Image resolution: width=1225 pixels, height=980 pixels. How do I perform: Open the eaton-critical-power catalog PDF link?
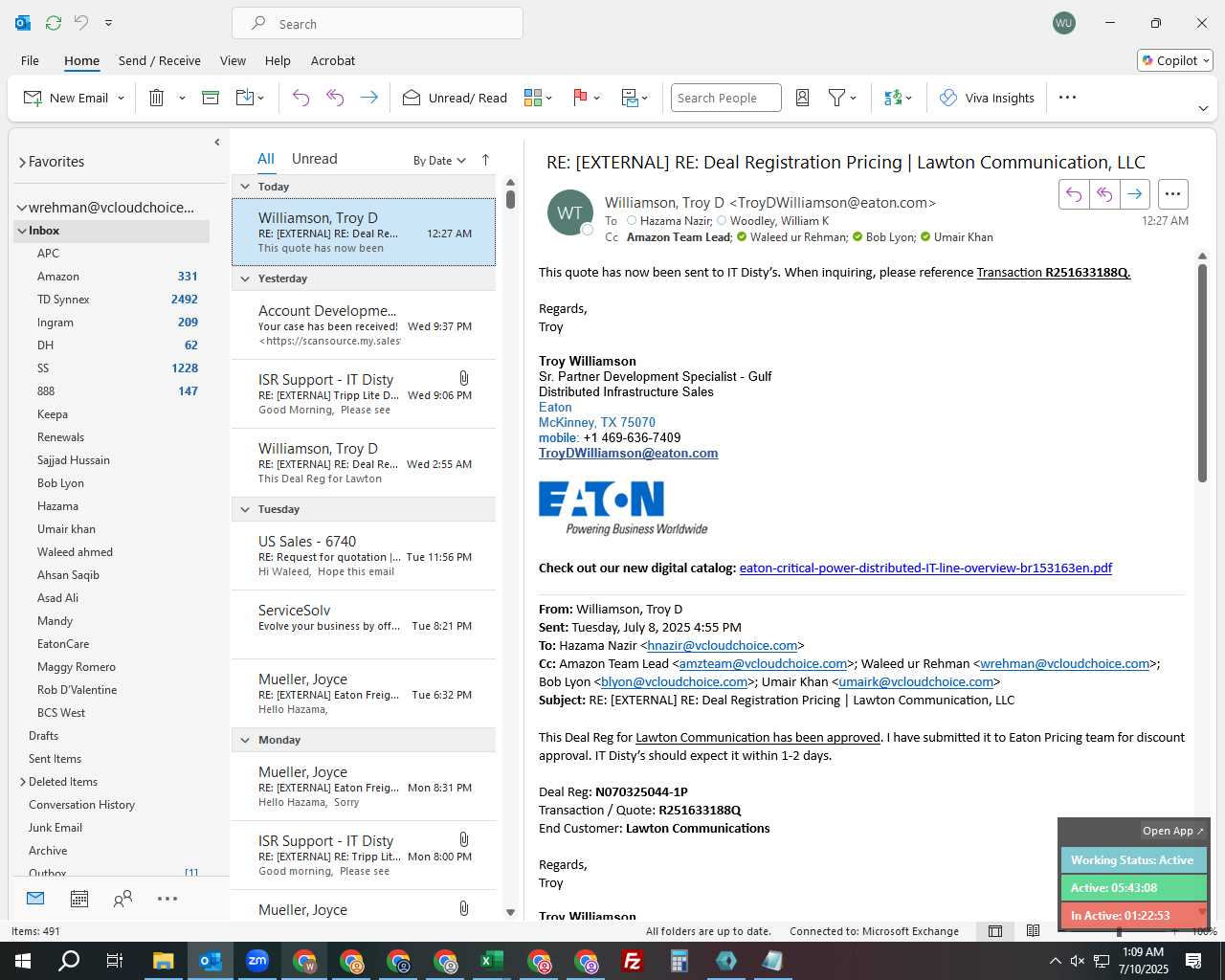click(925, 568)
